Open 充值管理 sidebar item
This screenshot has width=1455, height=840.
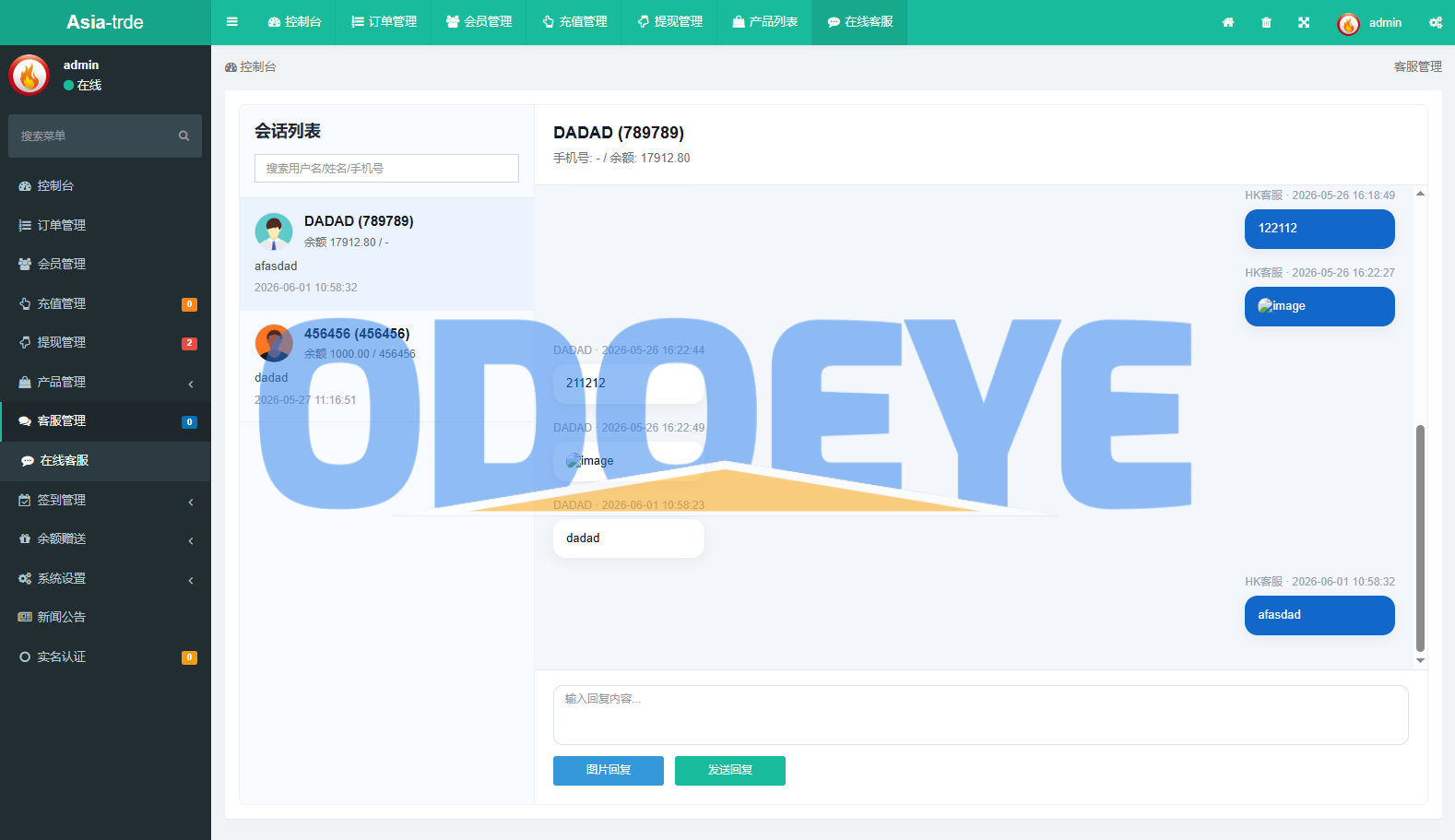coord(105,303)
